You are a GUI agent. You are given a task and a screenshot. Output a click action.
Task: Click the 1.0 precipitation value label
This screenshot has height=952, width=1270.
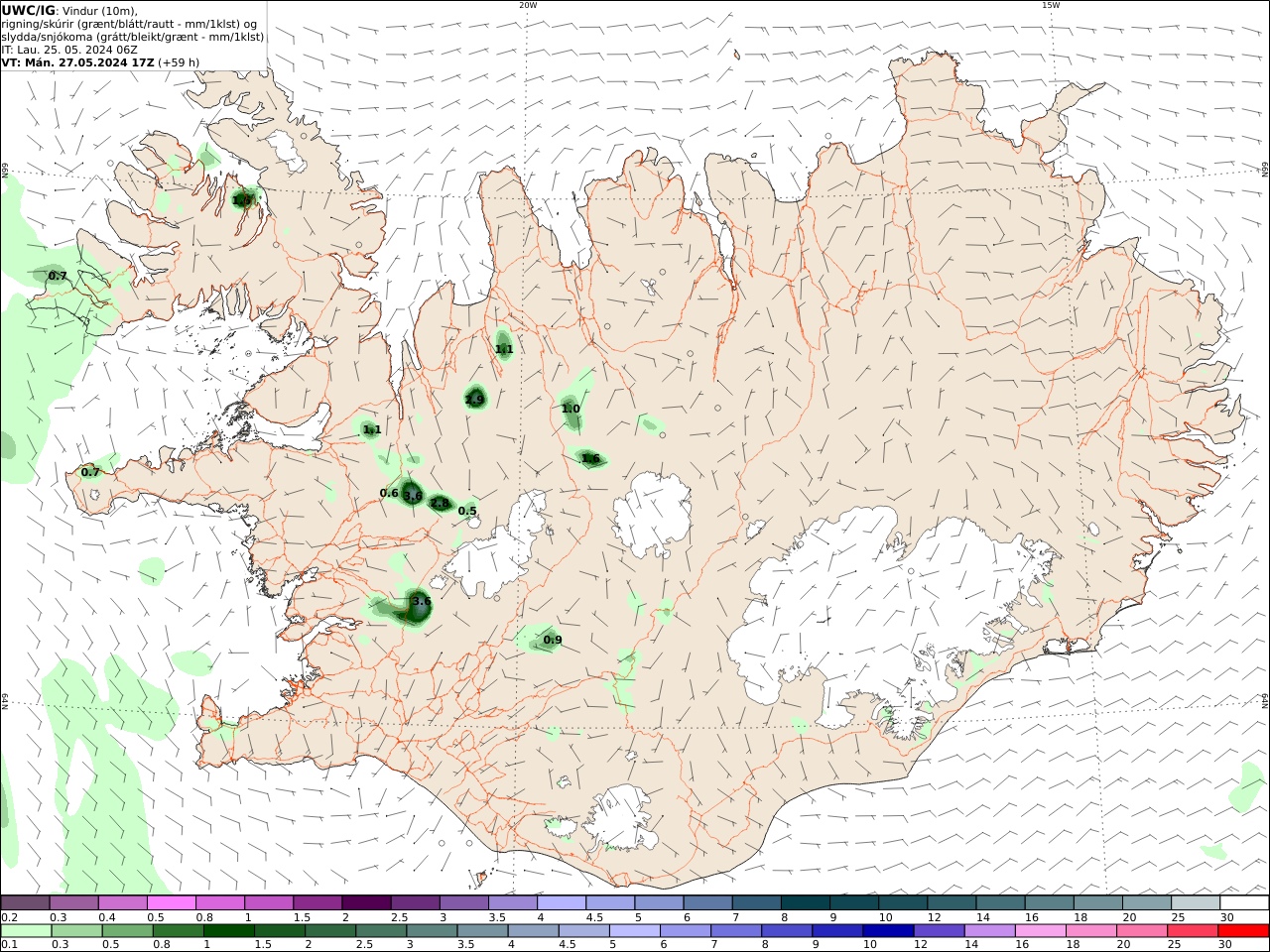[x=571, y=409]
